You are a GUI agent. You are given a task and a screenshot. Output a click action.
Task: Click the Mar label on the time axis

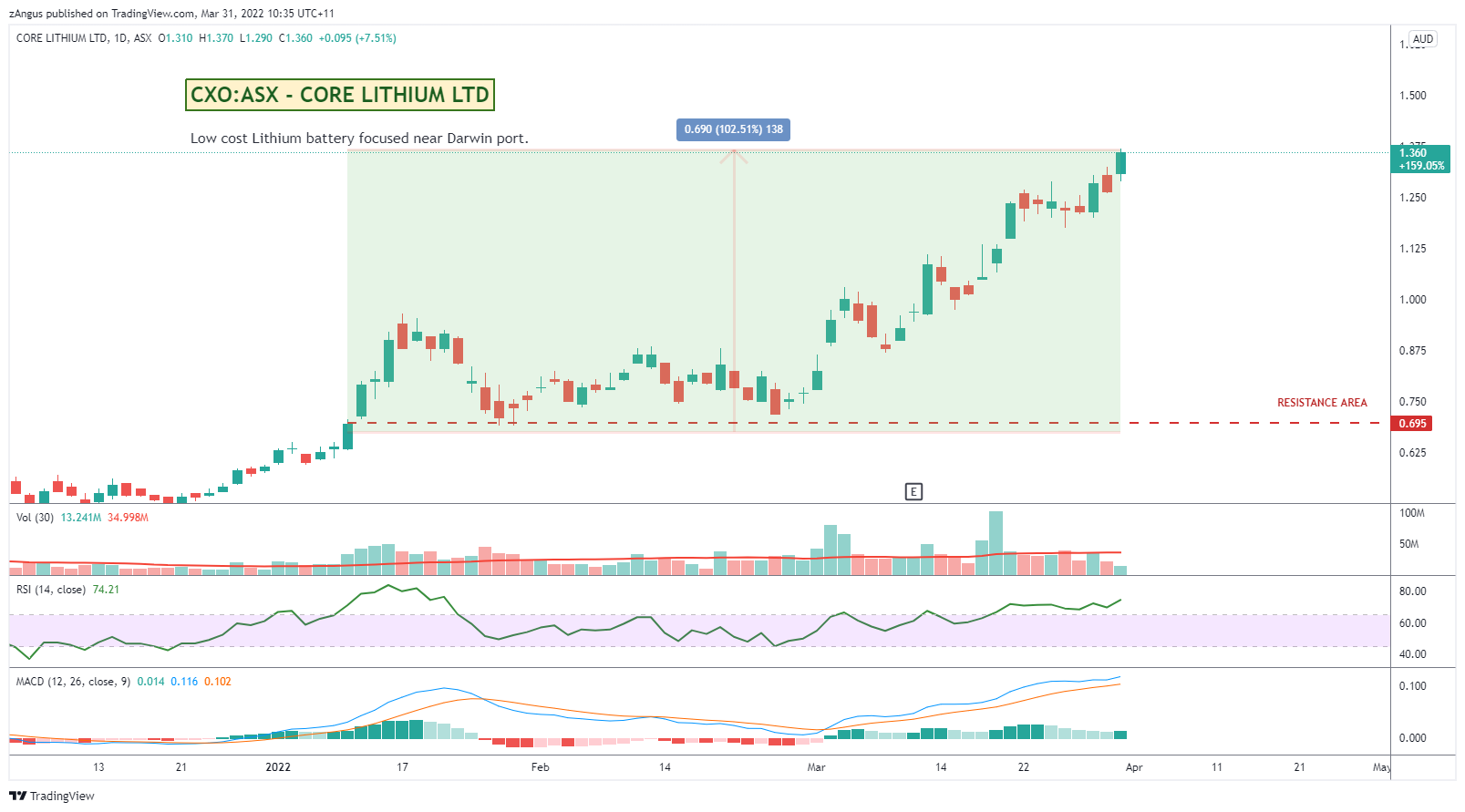(x=816, y=767)
